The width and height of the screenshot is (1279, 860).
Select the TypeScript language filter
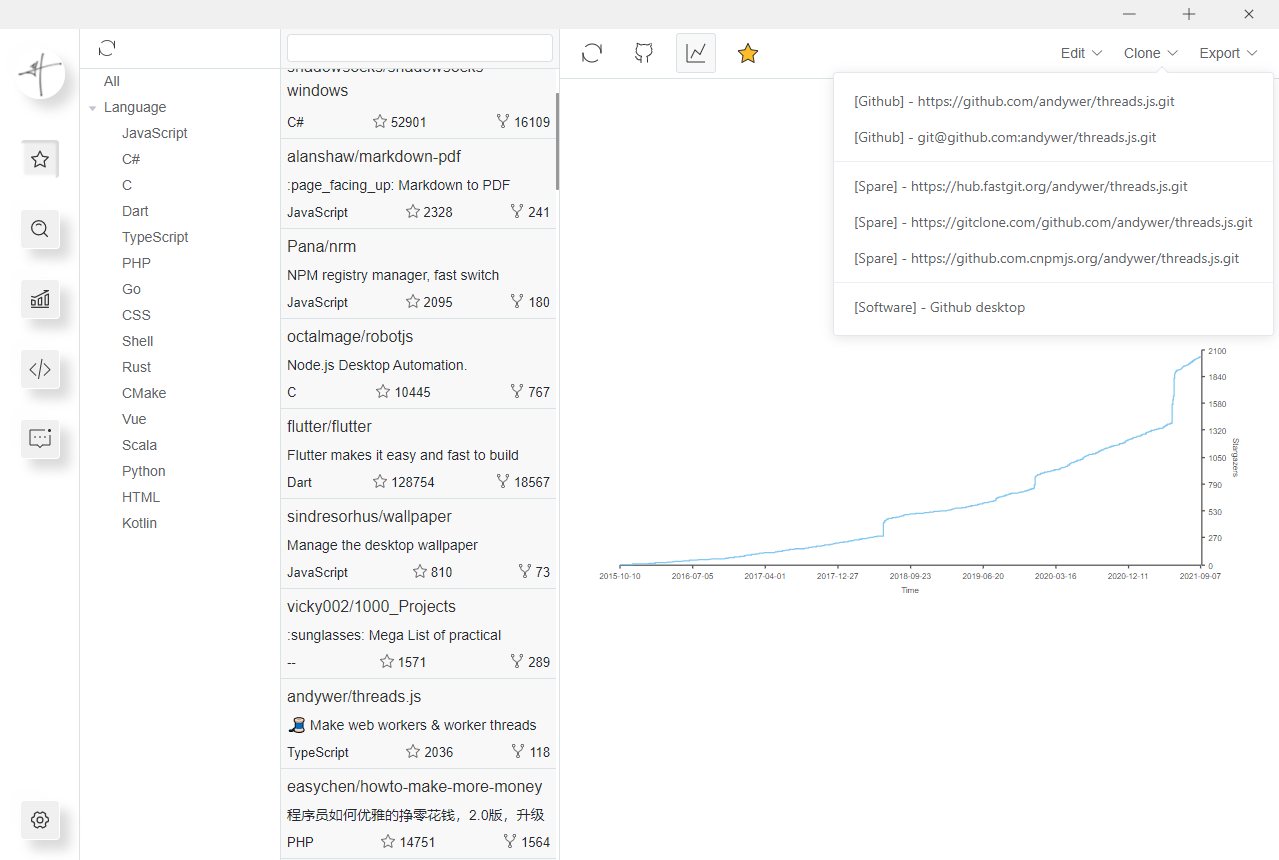[155, 237]
